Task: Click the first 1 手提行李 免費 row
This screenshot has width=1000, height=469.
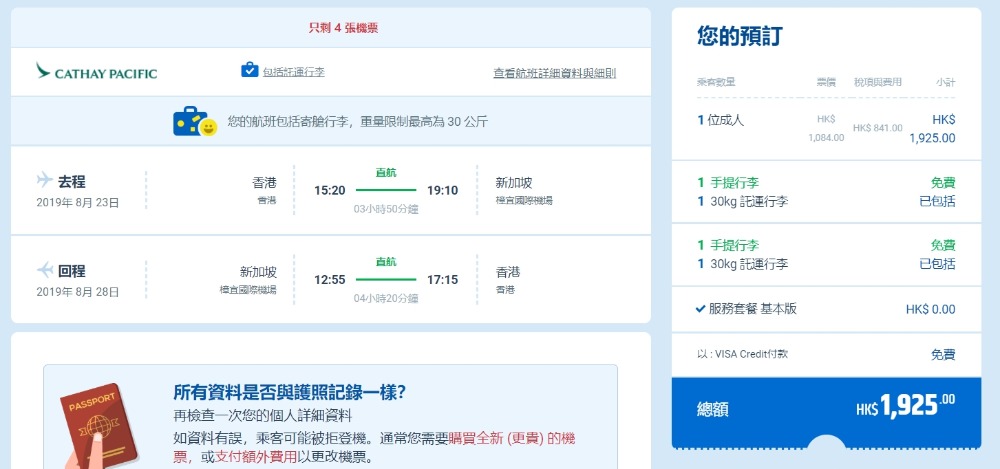Action: tap(826, 184)
